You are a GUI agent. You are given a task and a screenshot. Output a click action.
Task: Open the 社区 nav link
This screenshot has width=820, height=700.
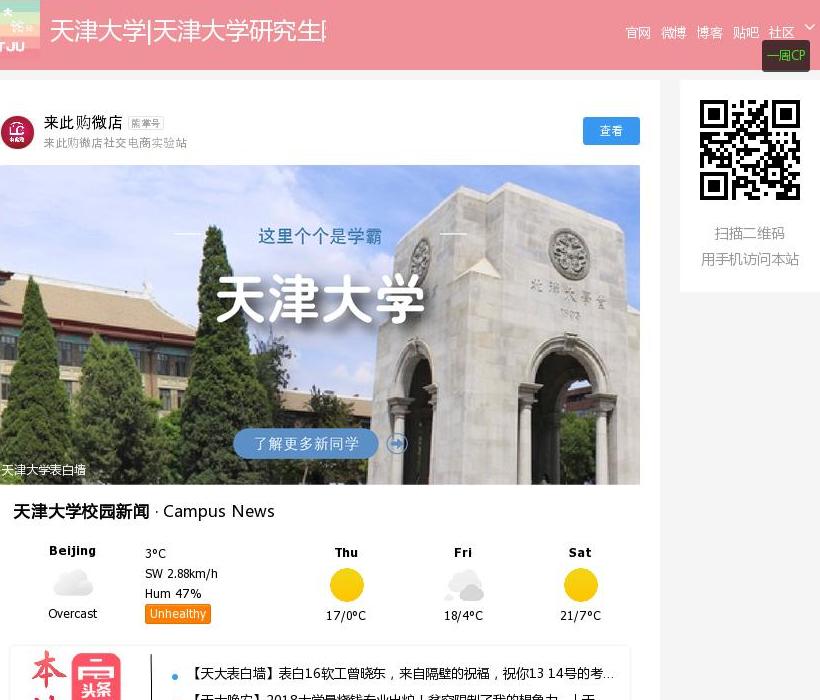(781, 33)
